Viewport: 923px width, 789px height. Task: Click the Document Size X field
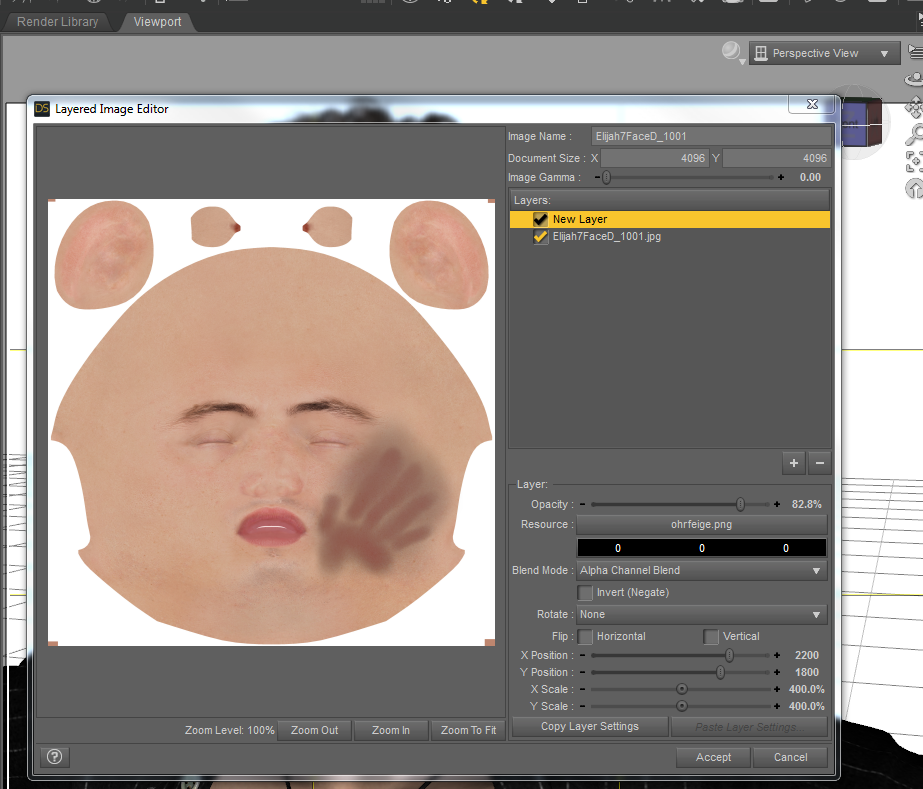coord(655,158)
